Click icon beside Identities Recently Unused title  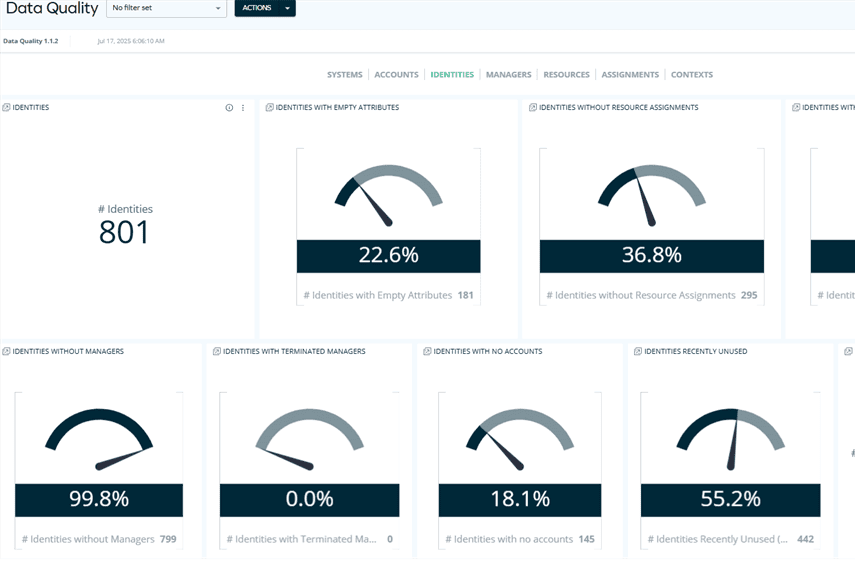pos(638,351)
